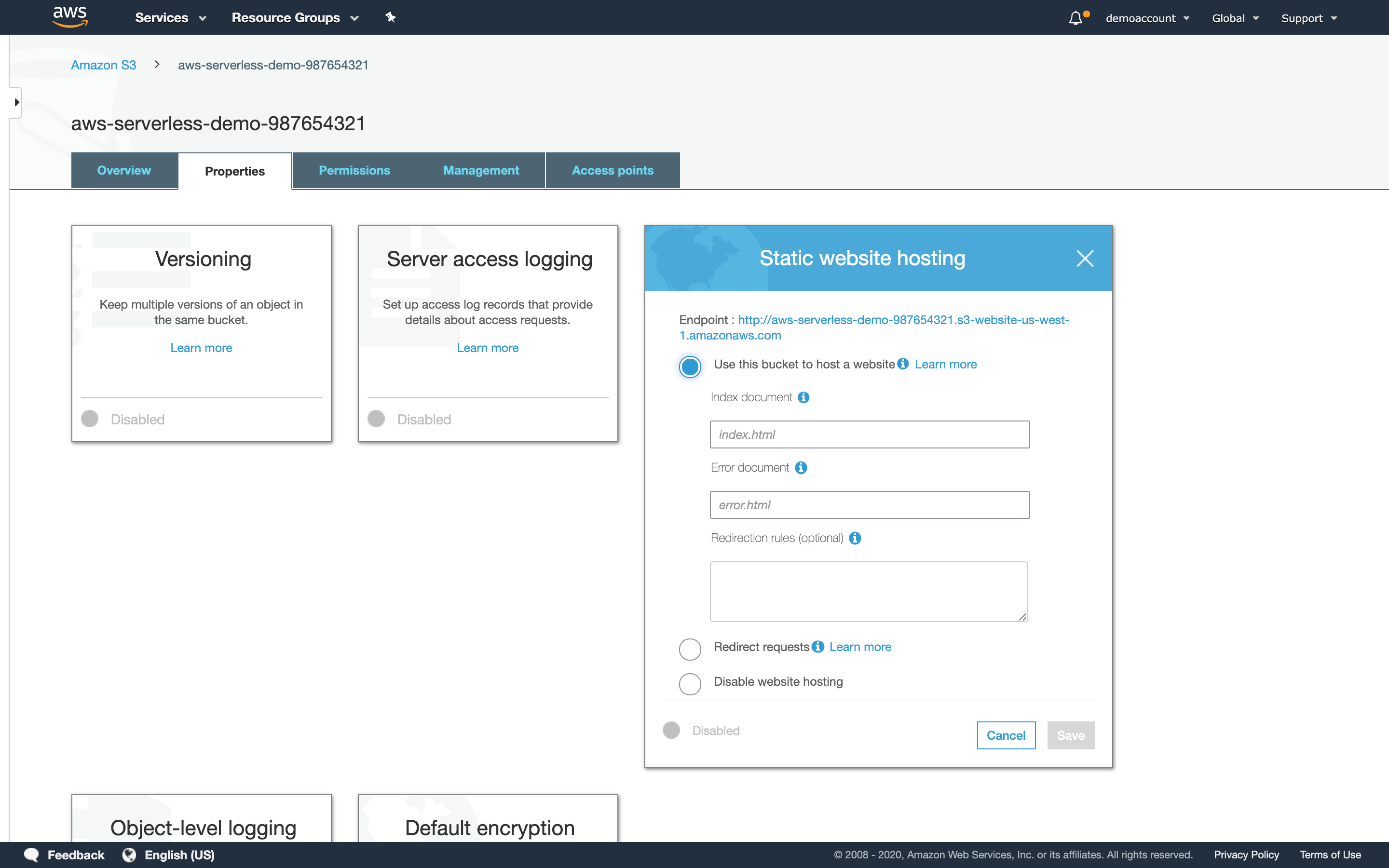
Task: Select 'Use this bucket to host a website' radio button
Action: pyautogui.click(x=689, y=366)
